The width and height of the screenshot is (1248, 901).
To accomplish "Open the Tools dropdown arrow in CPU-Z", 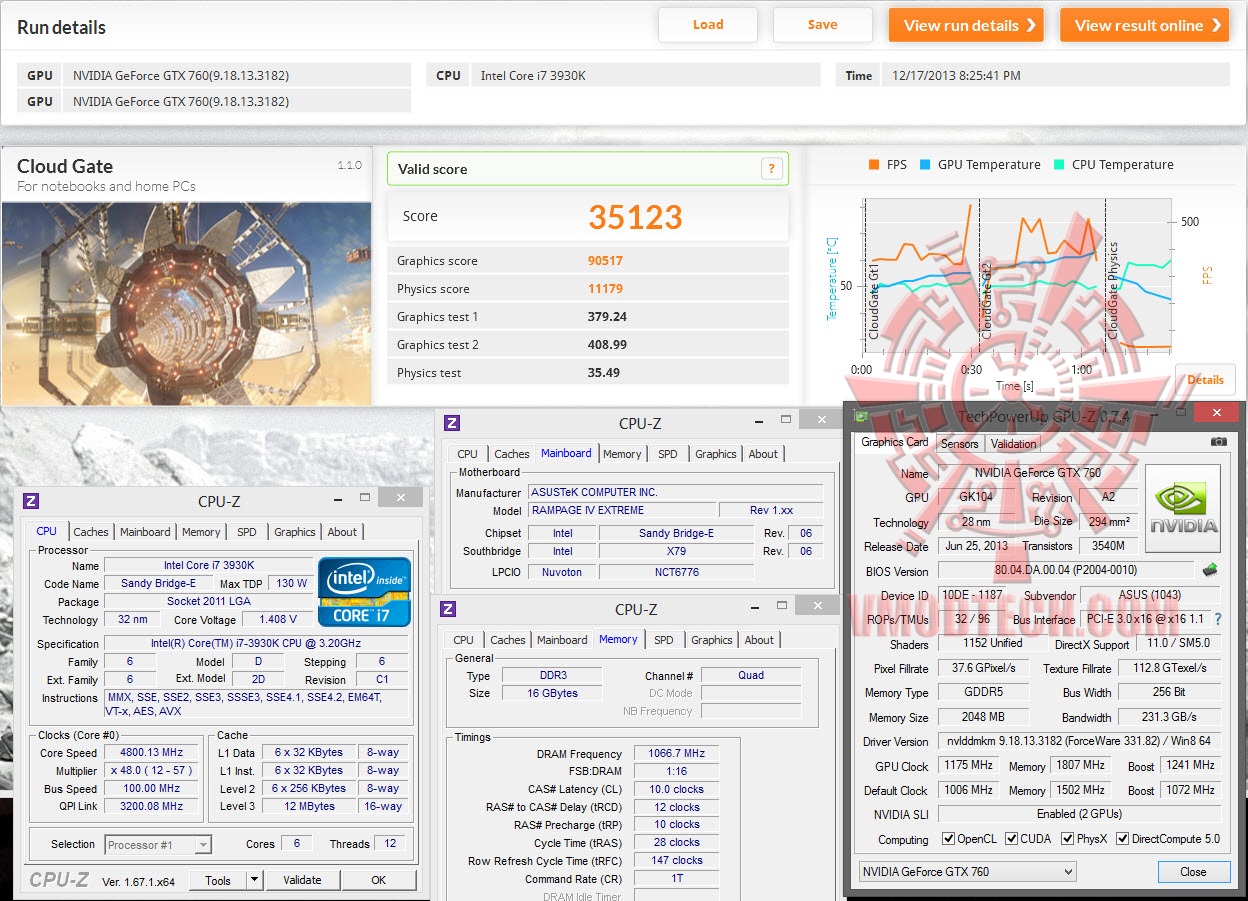I will (254, 880).
